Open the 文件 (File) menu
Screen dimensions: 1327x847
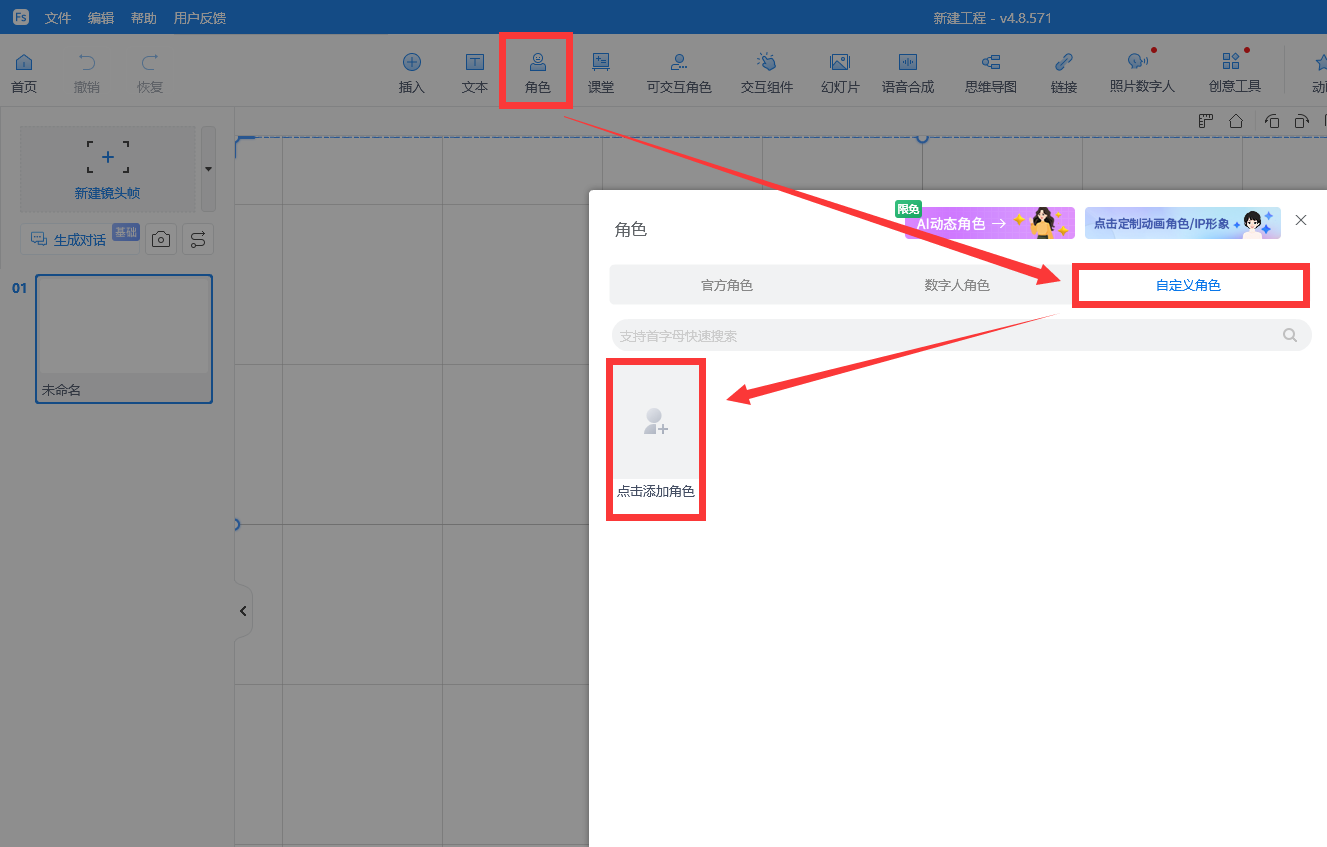coord(58,18)
